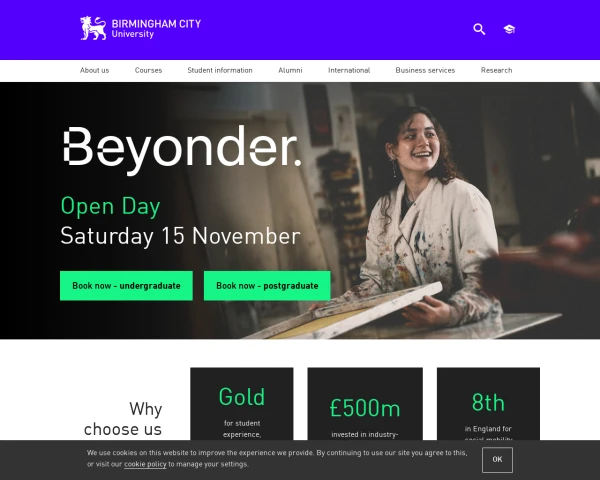Click the graduation cap icon
The image size is (600, 480).
point(509,29)
